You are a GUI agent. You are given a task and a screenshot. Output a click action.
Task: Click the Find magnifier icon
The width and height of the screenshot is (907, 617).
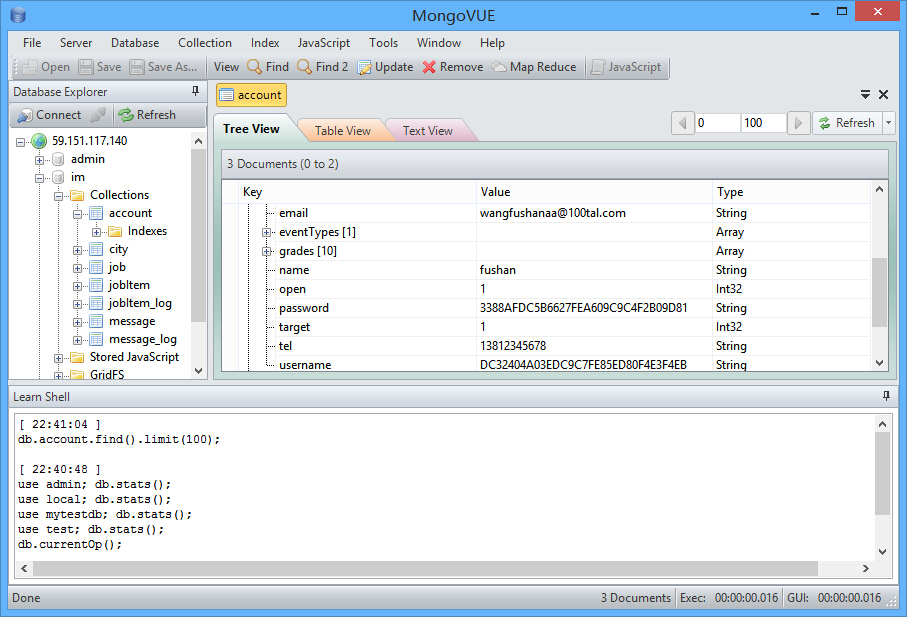254,67
